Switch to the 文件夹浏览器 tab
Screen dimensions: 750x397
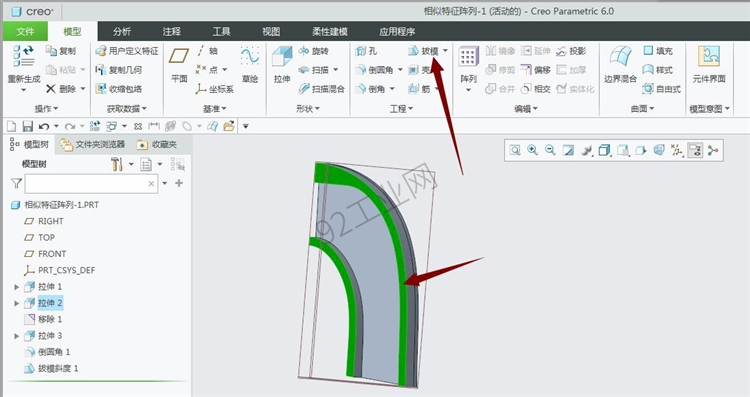coord(93,144)
